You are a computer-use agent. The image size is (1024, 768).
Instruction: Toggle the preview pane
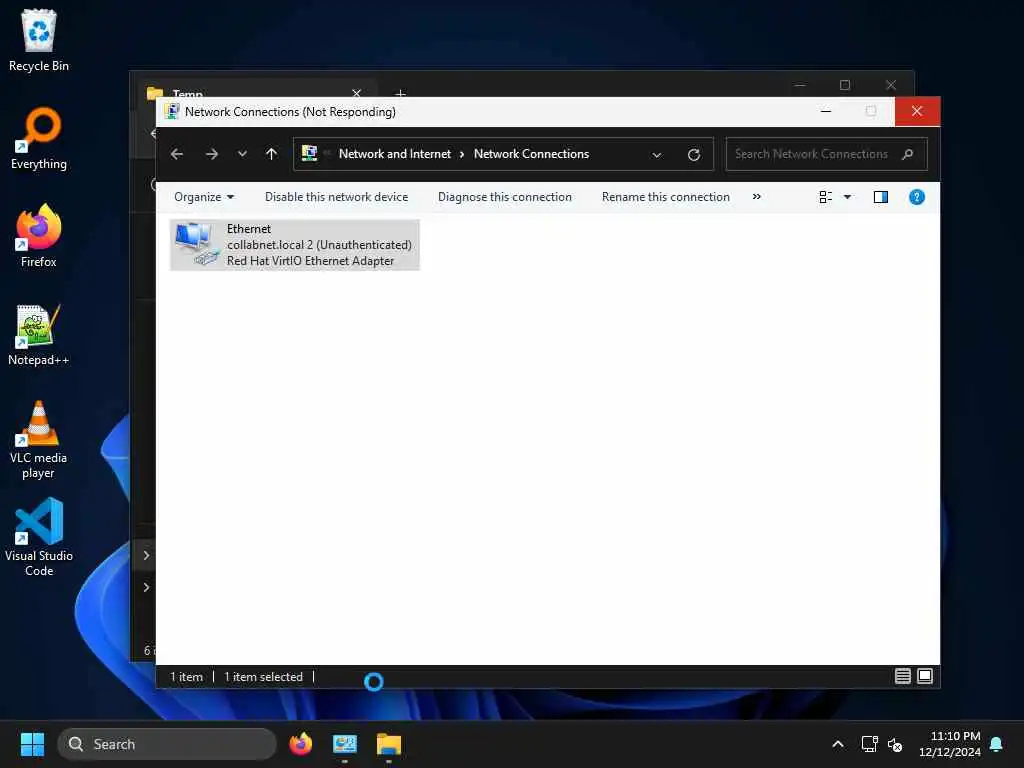880,197
